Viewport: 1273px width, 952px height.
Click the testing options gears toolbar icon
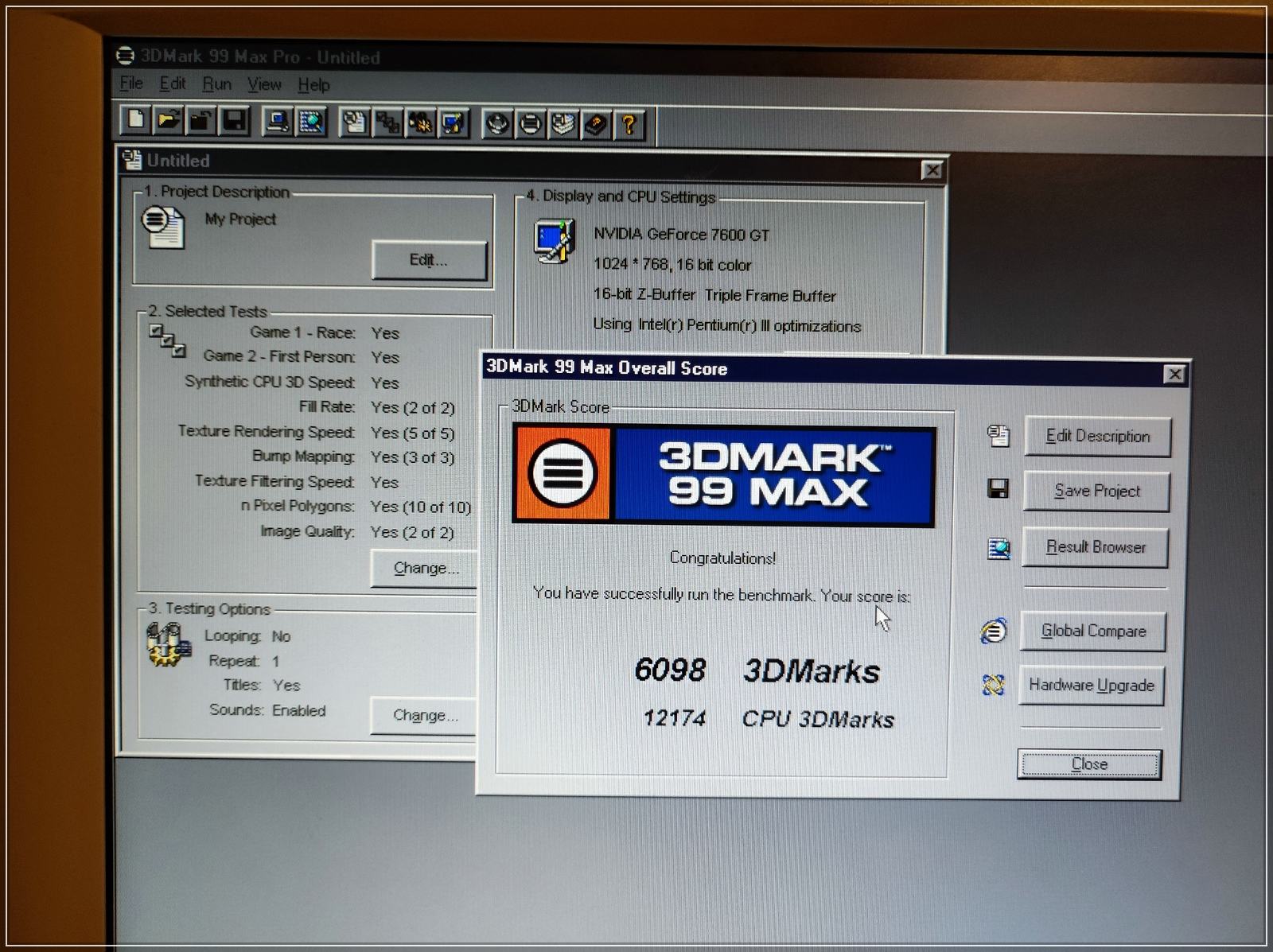[x=420, y=123]
